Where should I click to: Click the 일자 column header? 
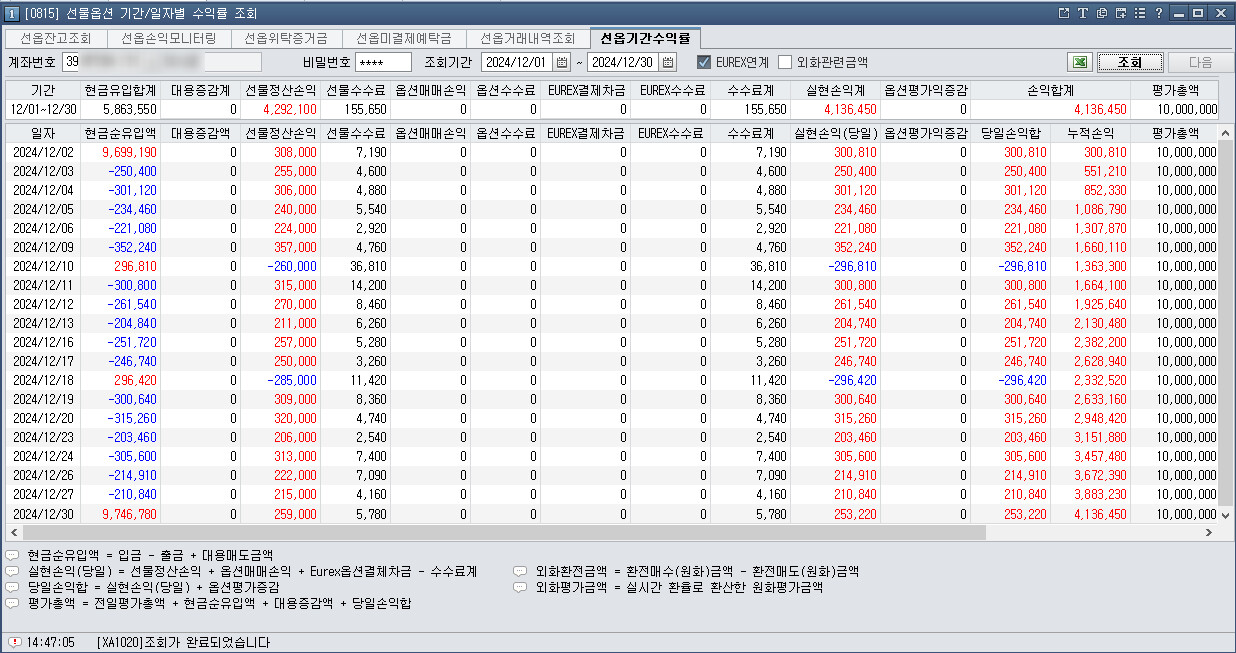[43, 132]
